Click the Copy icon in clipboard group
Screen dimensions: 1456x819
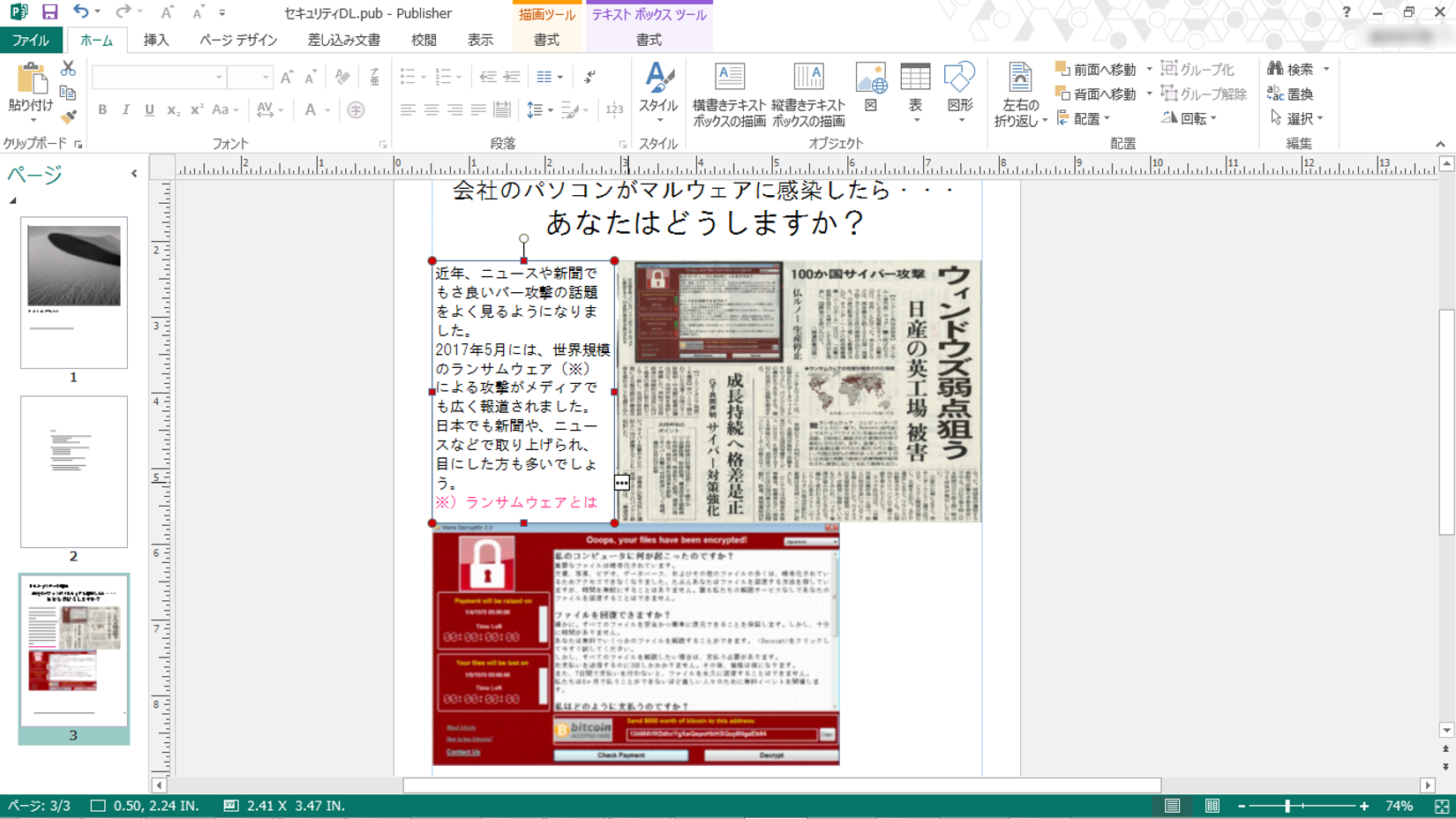coord(68,93)
